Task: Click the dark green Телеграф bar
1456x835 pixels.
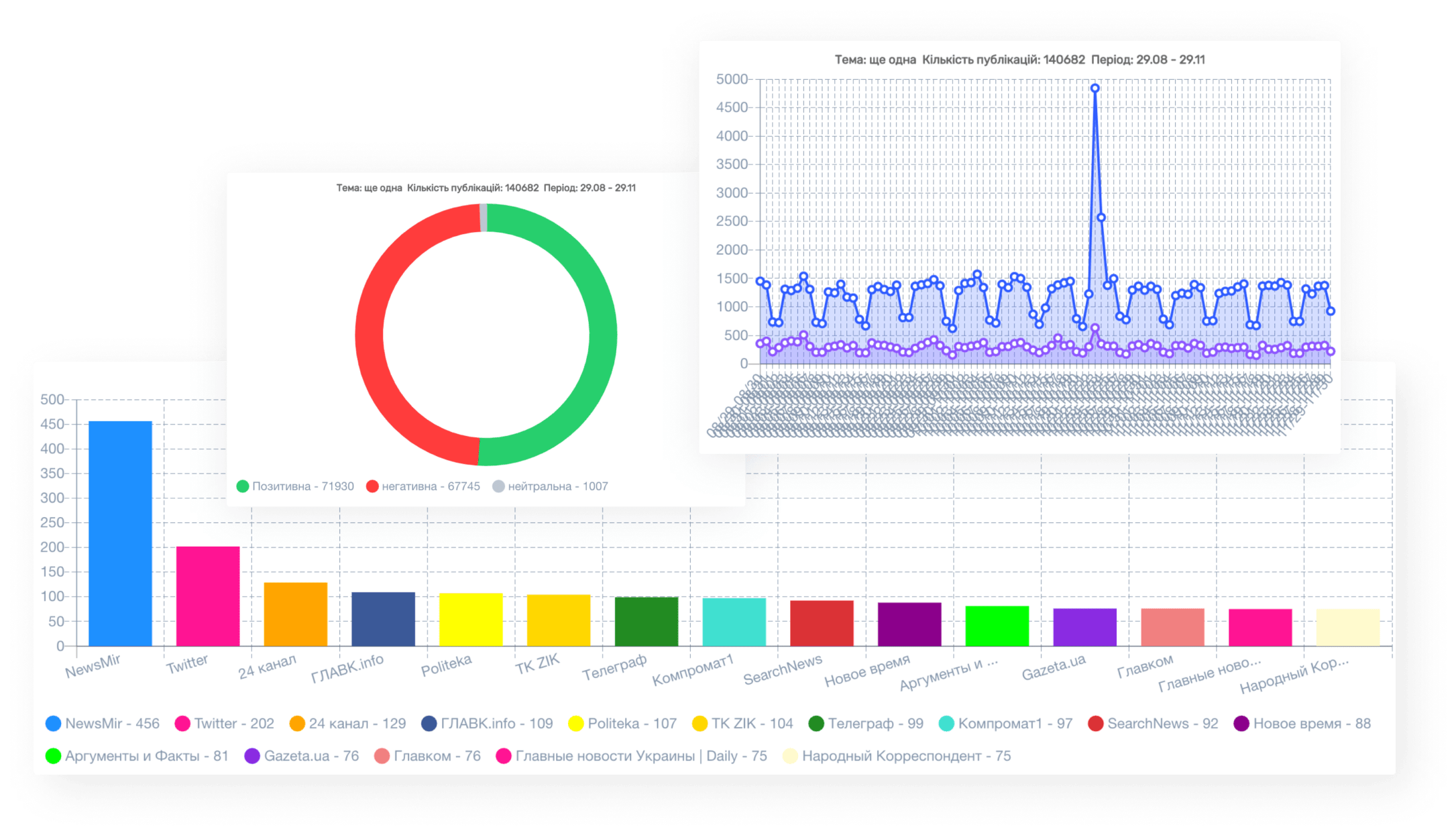Action: (647, 622)
